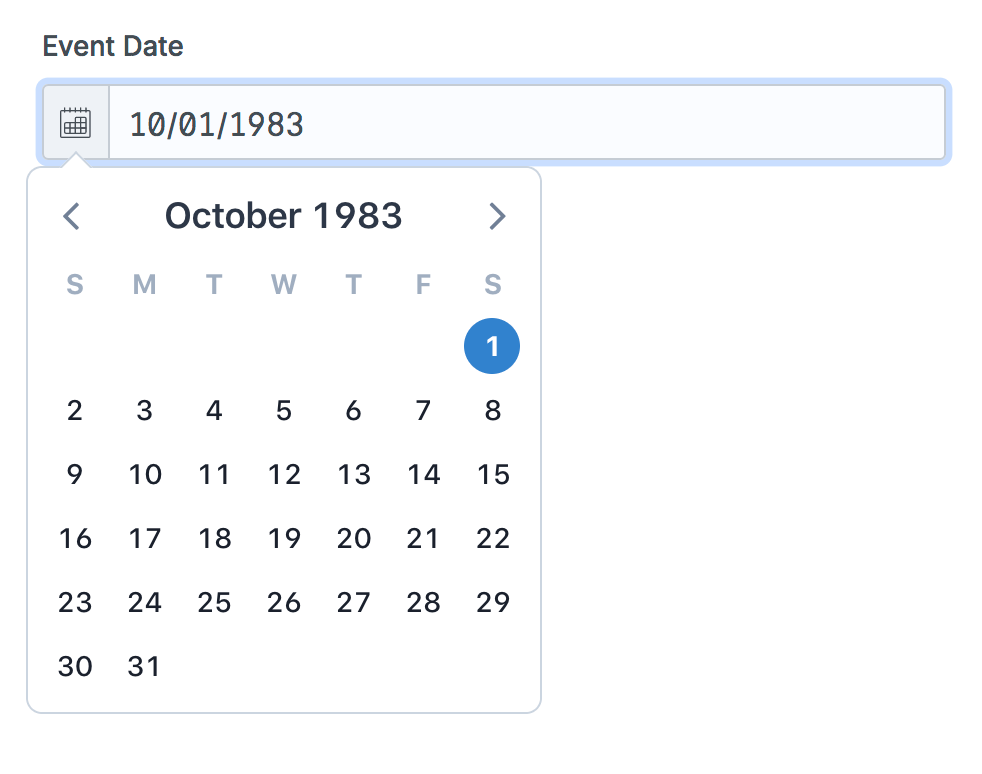Choose October 15 in the grid
Viewport: 982px width, 774px height.
coord(492,474)
